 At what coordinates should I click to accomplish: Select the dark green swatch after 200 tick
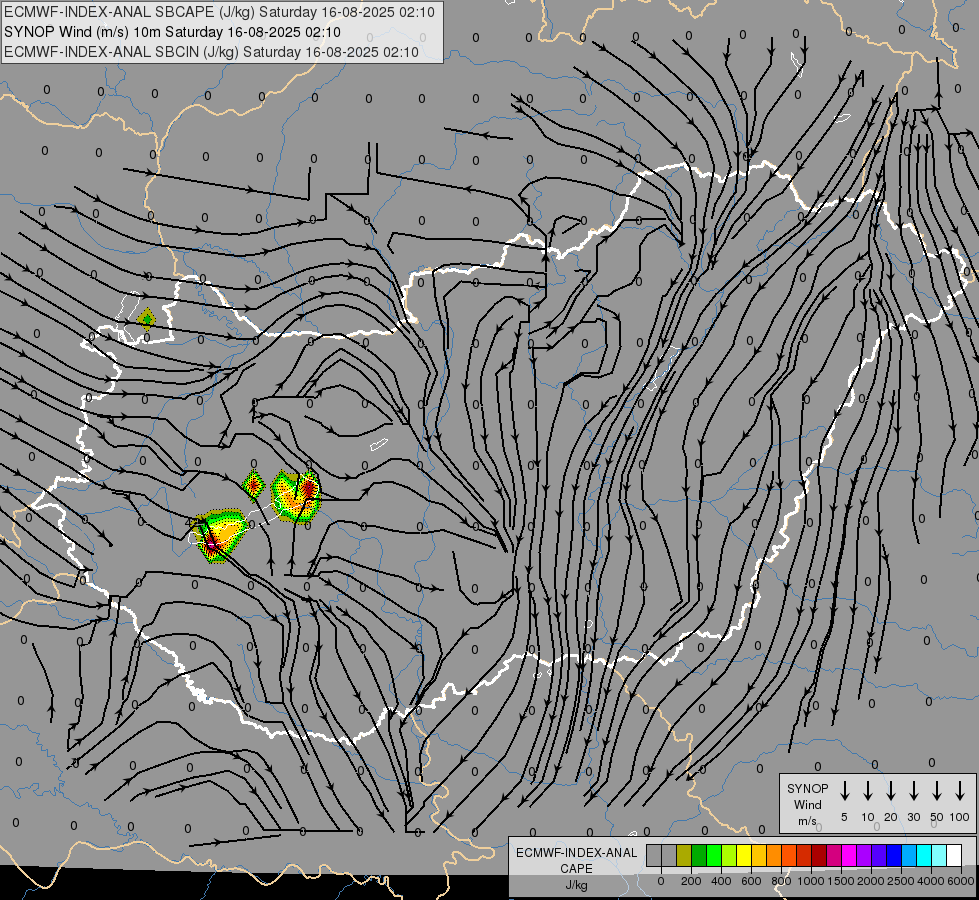coord(699,856)
